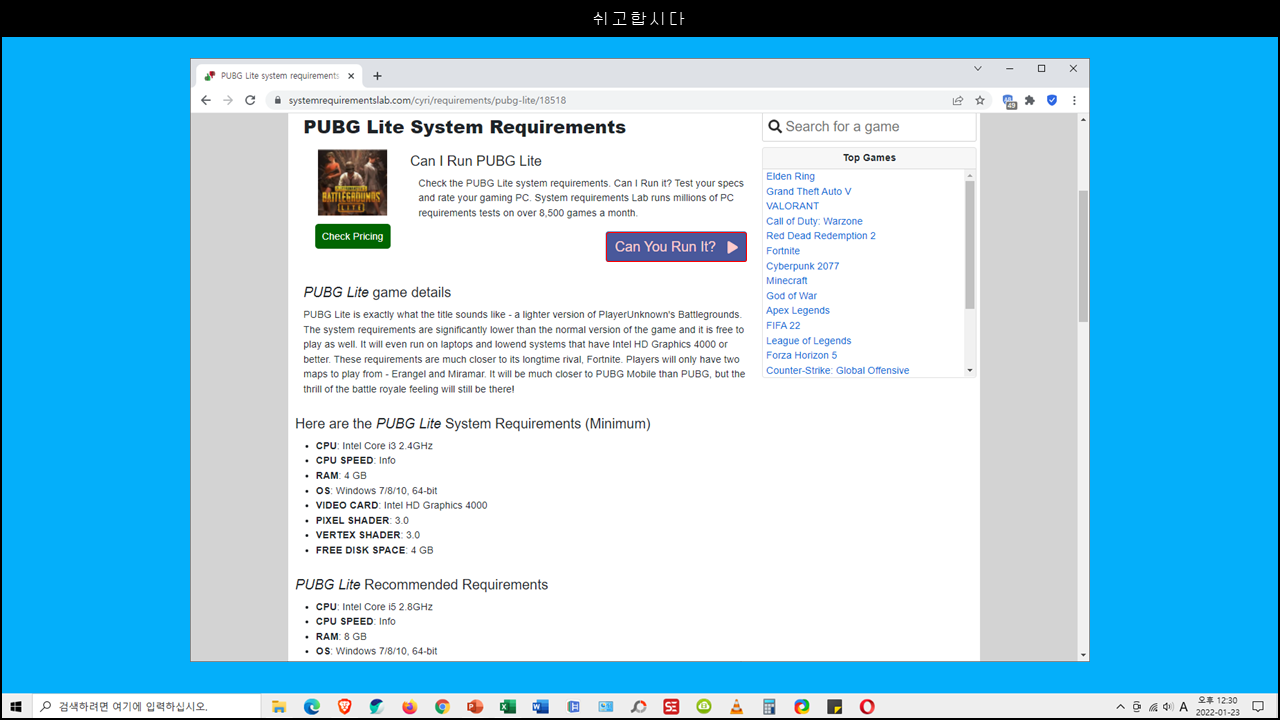Show hidden system tray icons

pyautogui.click(x=1120, y=706)
